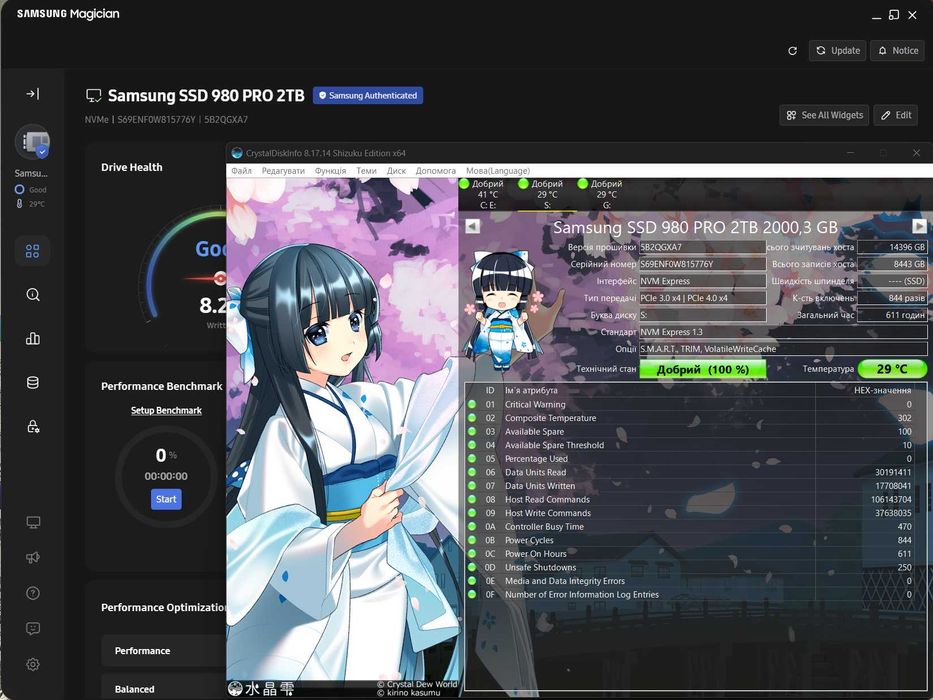933x700 pixels.
Task: Open the Допомога menu in CrystalDiskInfo
Action: (436, 171)
